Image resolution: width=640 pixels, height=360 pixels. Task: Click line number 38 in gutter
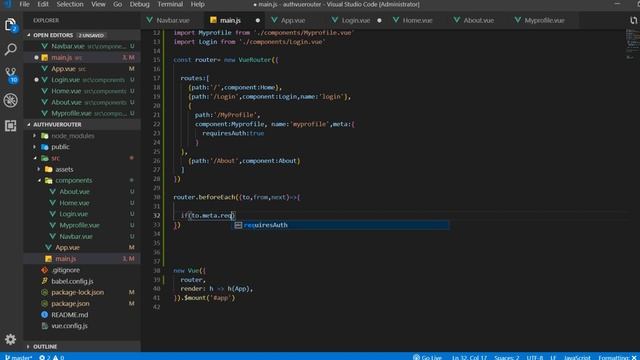coord(157,271)
